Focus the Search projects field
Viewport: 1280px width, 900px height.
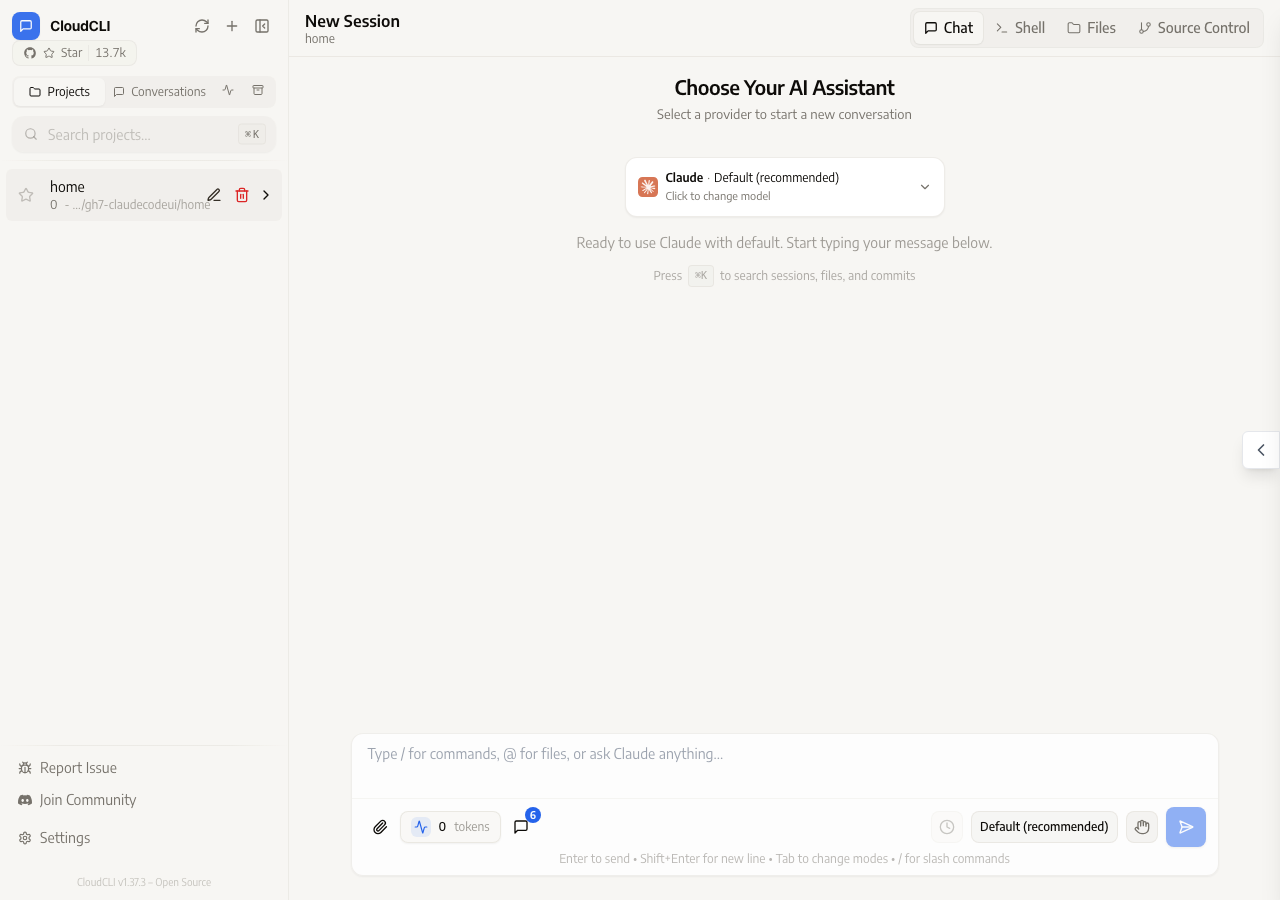point(144,135)
